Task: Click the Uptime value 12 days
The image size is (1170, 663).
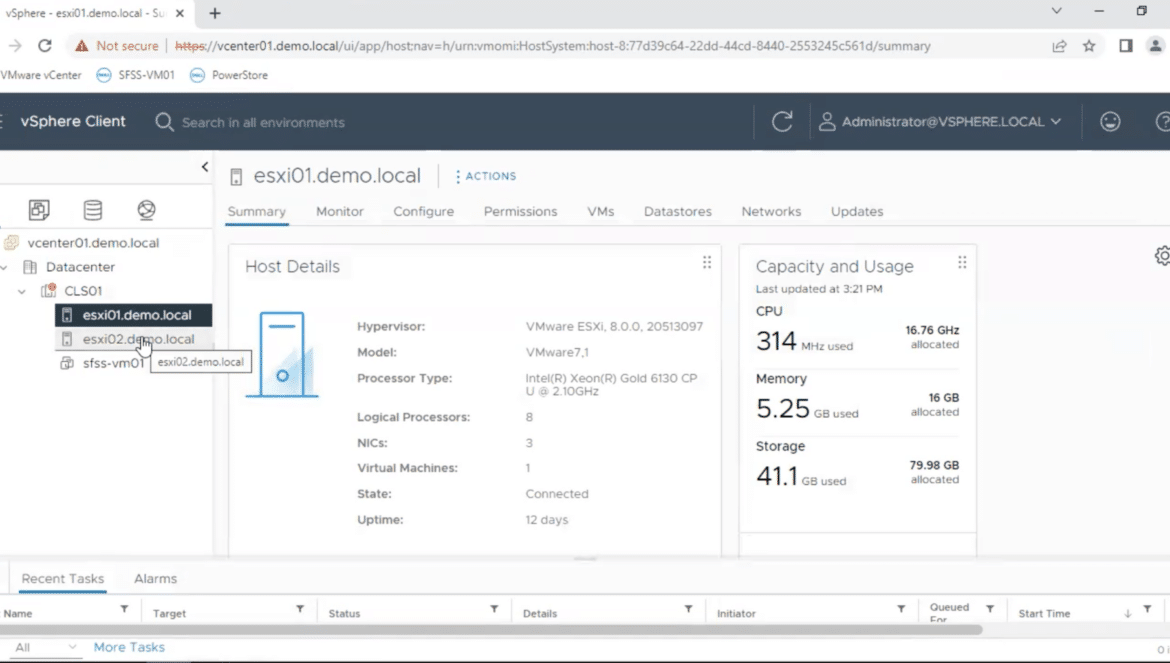Action: click(546, 520)
